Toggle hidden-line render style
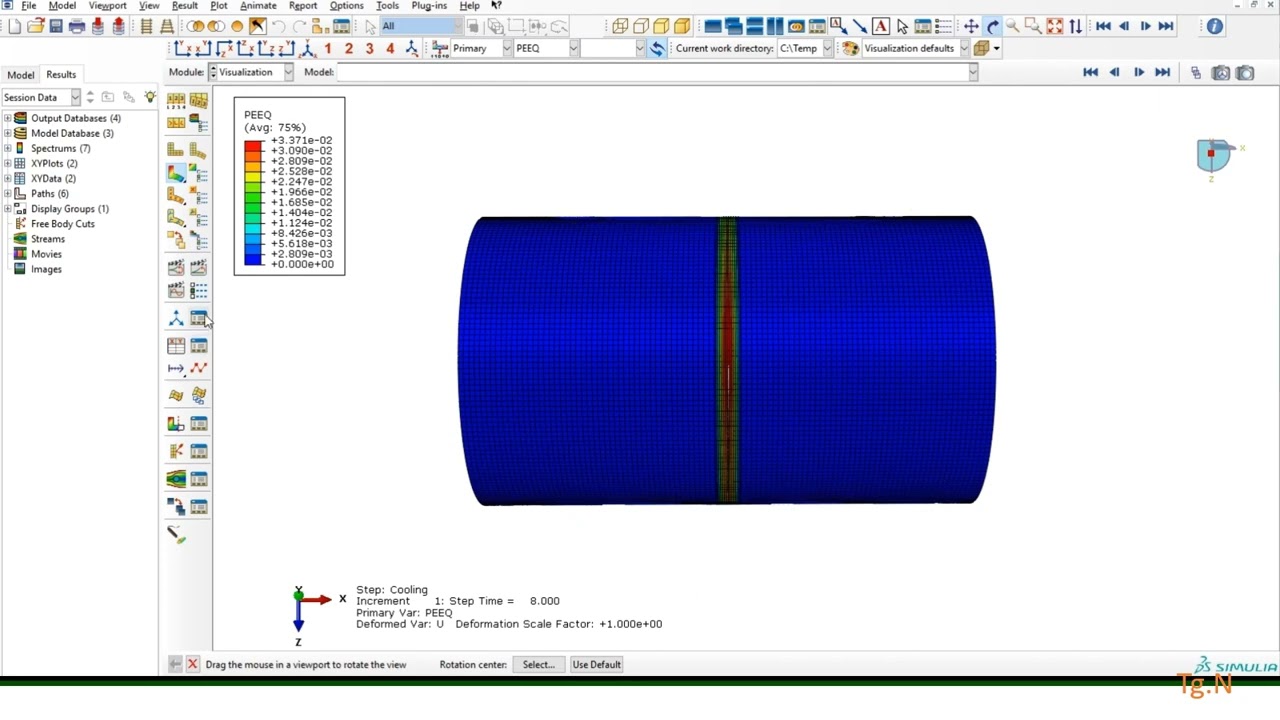This screenshot has width=1280, height=720. [x=641, y=26]
